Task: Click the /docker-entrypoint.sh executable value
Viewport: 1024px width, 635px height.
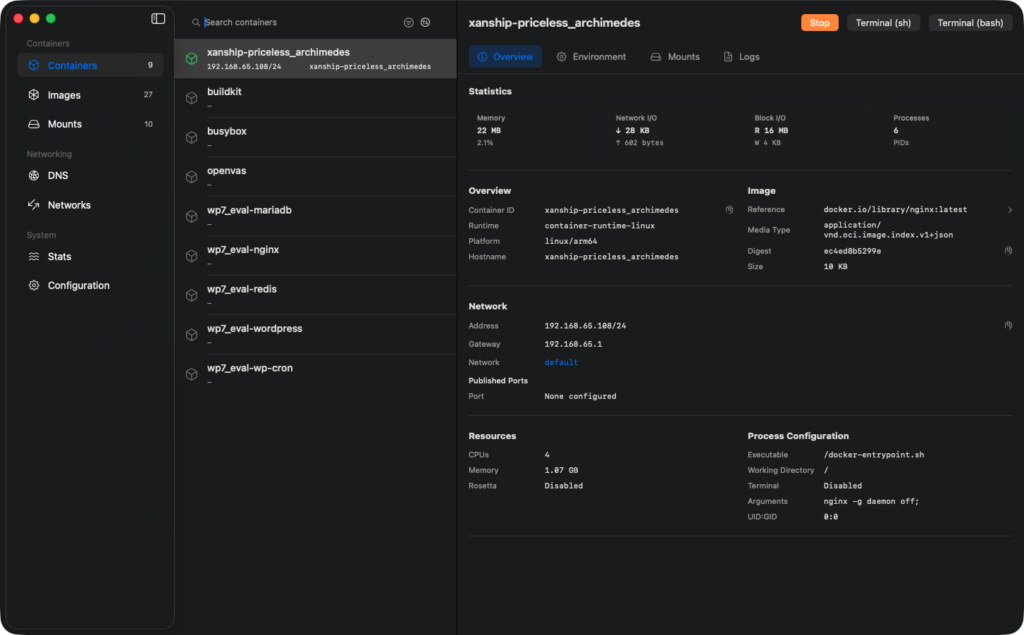Action: (x=874, y=455)
